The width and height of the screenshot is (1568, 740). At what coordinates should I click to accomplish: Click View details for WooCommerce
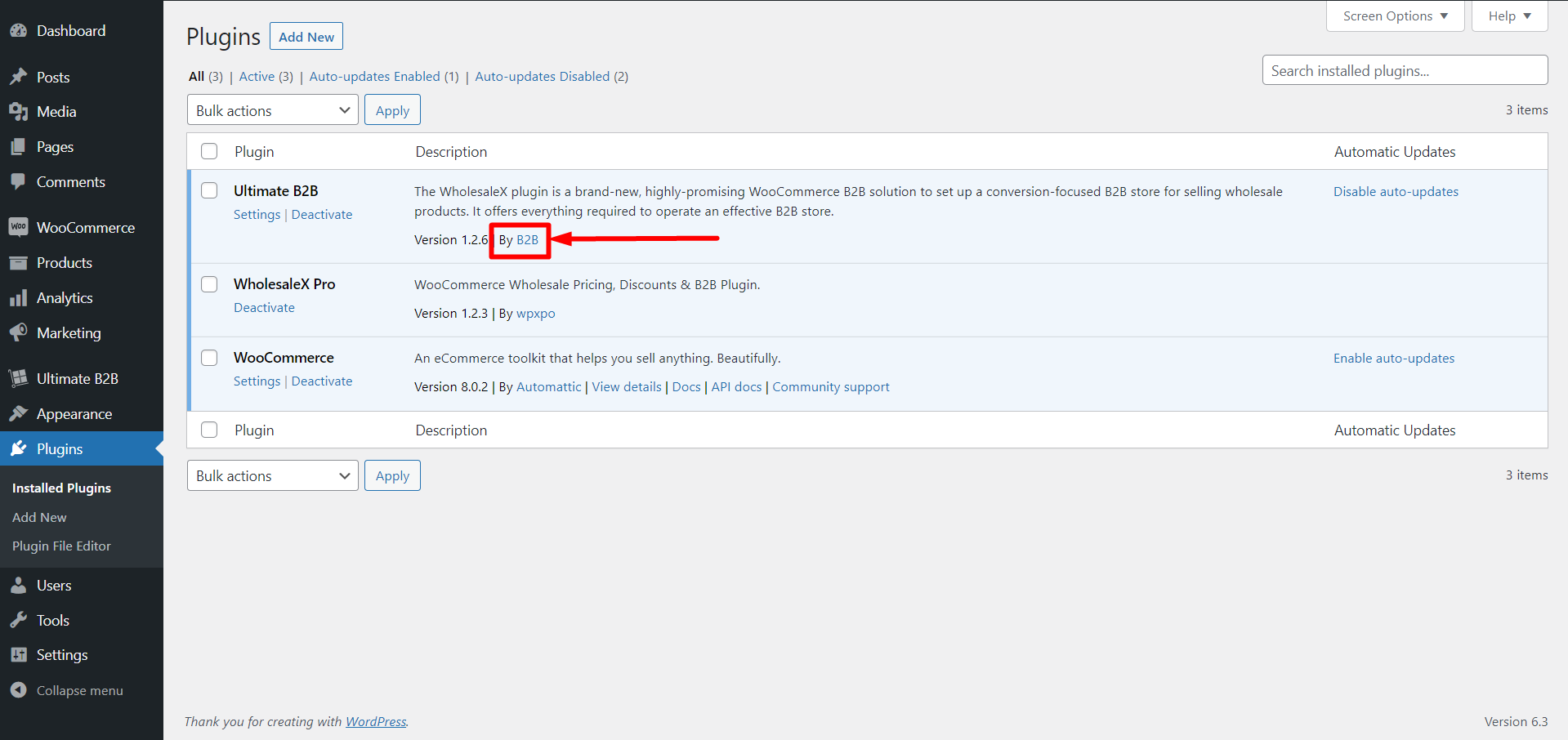627,386
